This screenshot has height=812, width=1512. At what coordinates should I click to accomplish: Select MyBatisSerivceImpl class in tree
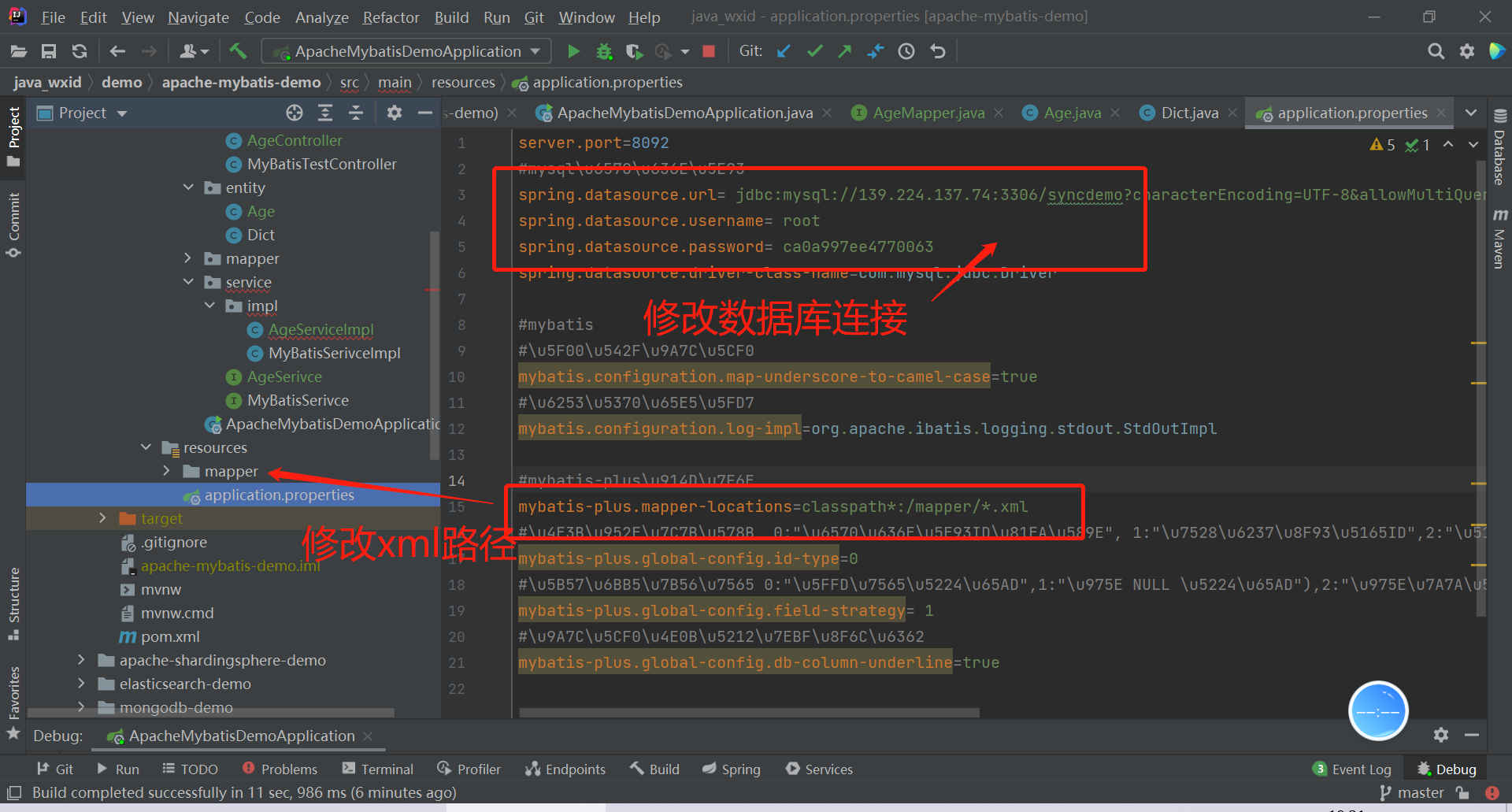point(334,353)
